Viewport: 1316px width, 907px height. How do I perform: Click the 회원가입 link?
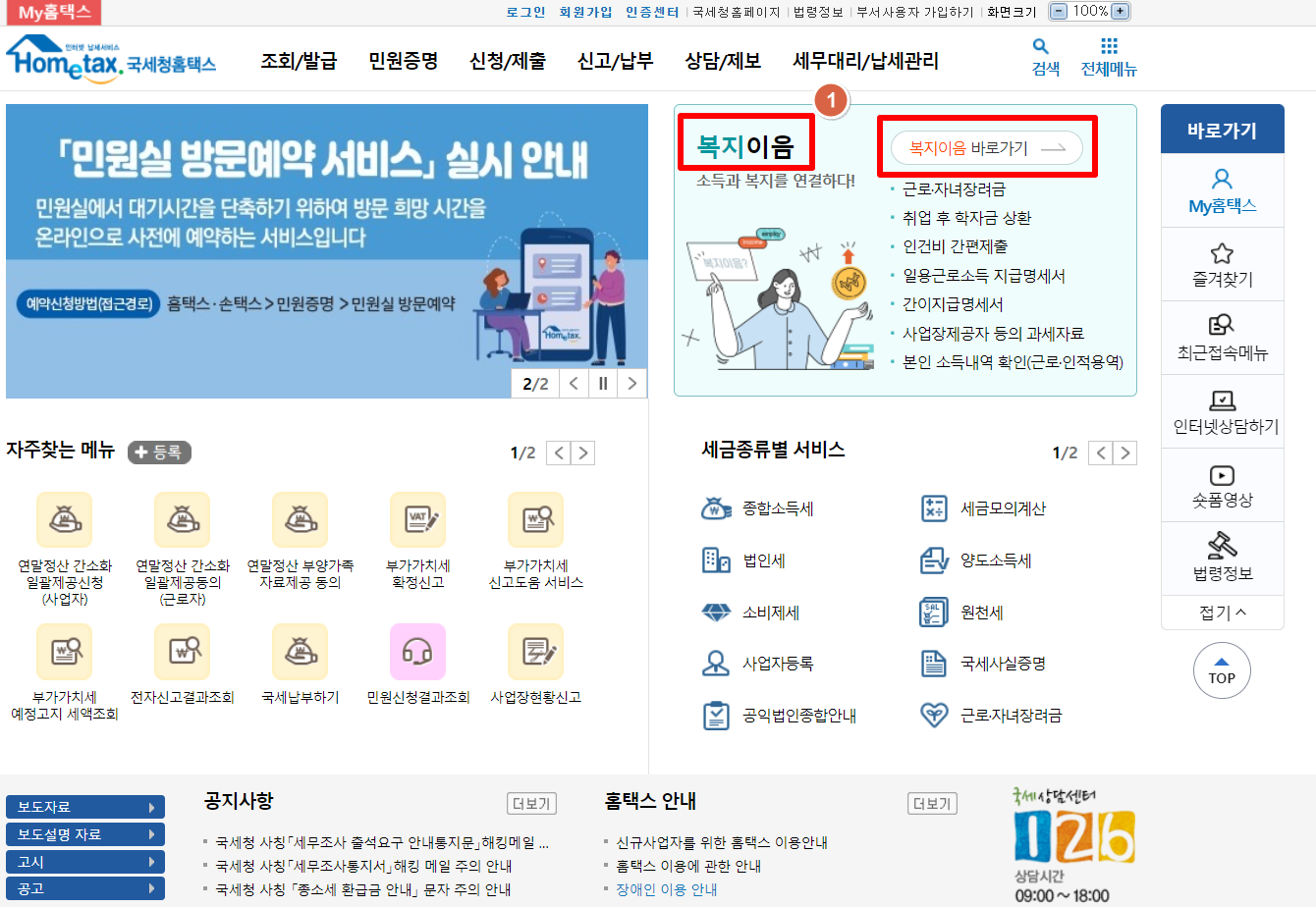pyautogui.click(x=585, y=12)
